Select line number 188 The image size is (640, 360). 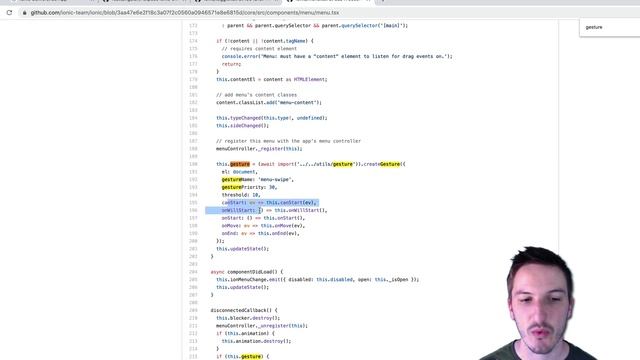(x=193, y=149)
